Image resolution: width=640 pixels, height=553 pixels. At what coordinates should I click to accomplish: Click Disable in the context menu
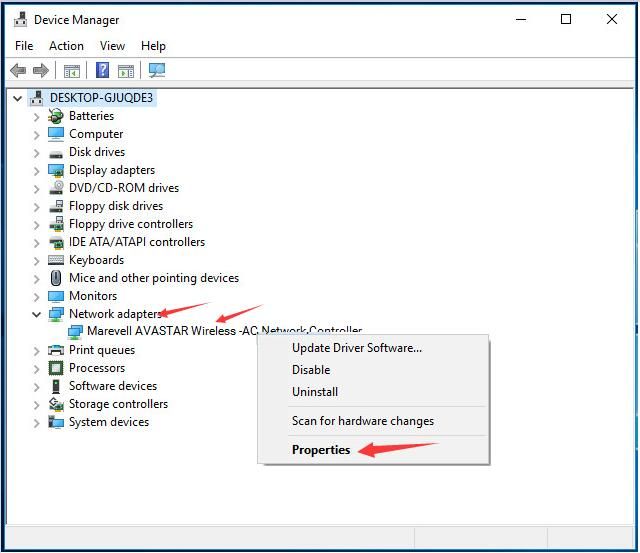click(x=311, y=370)
